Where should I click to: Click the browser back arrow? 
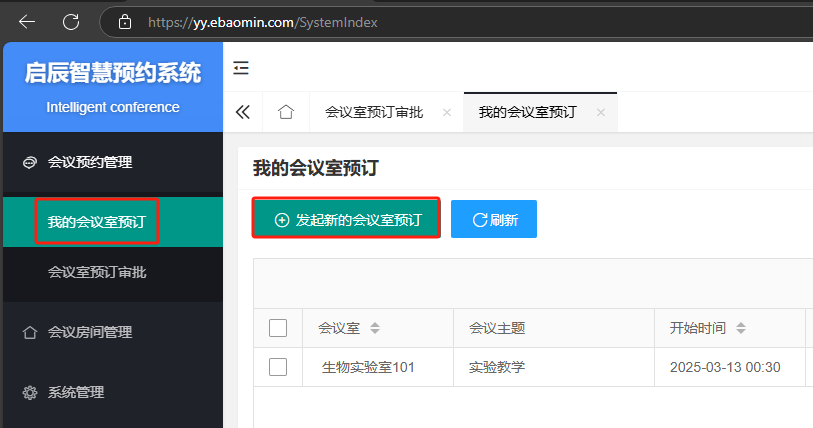27,21
